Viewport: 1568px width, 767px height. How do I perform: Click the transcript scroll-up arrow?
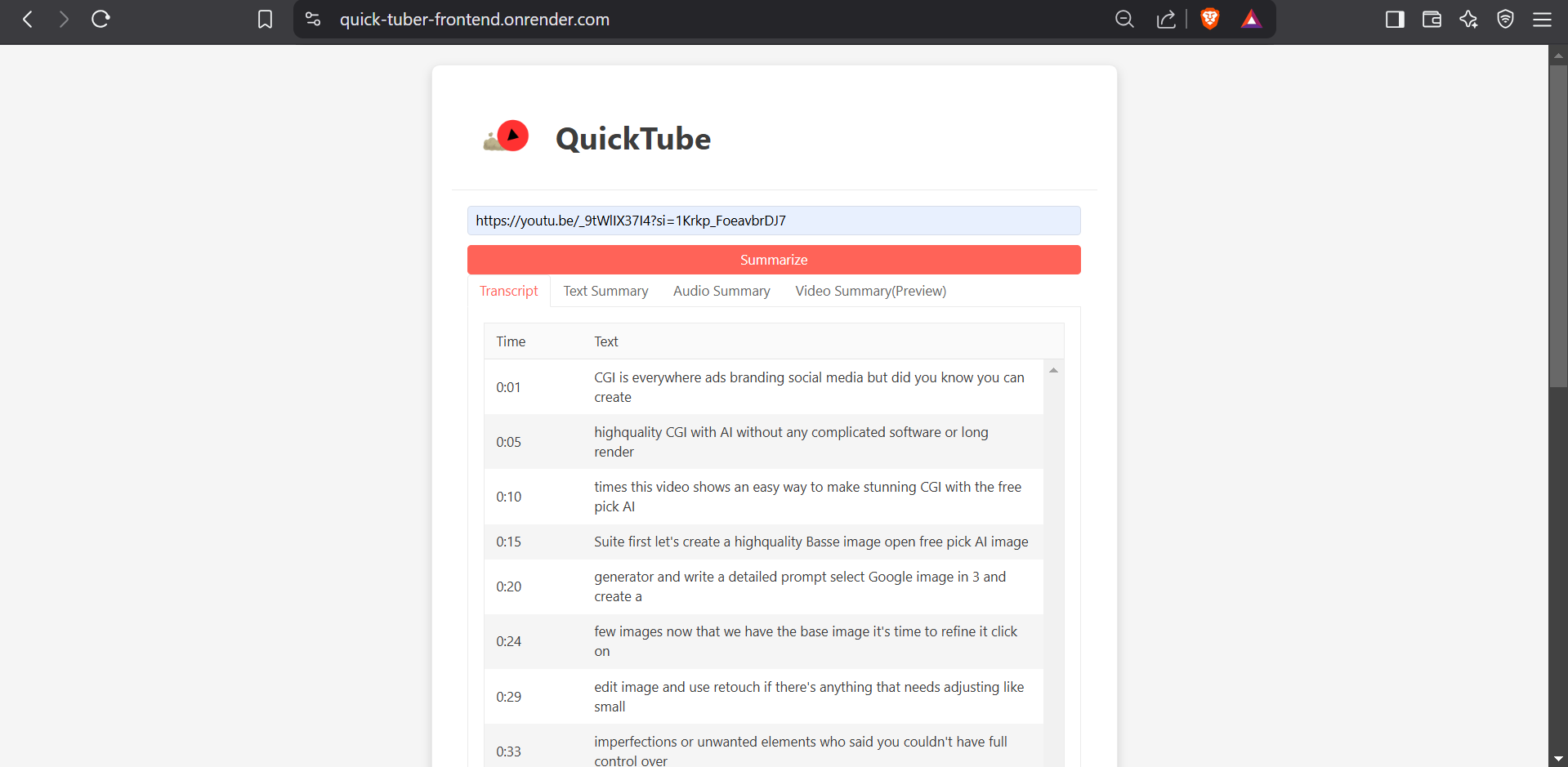tap(1053, 370)
